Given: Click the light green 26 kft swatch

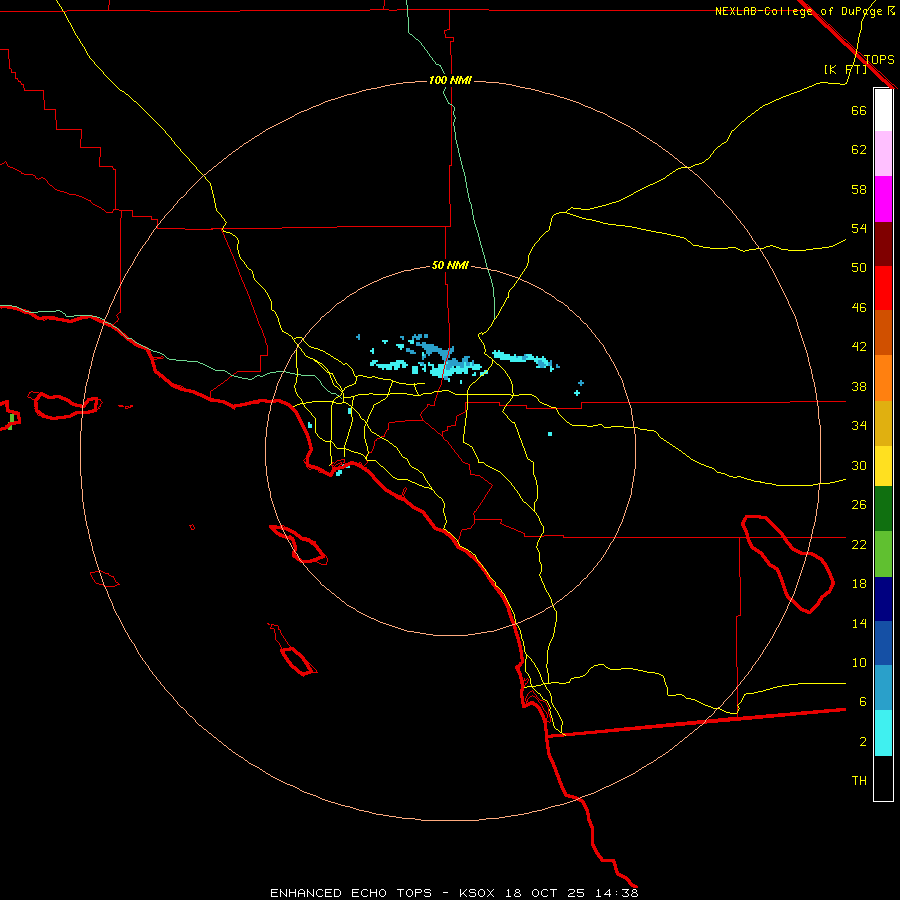Looking at the screenshot, I should click(883, 554).
